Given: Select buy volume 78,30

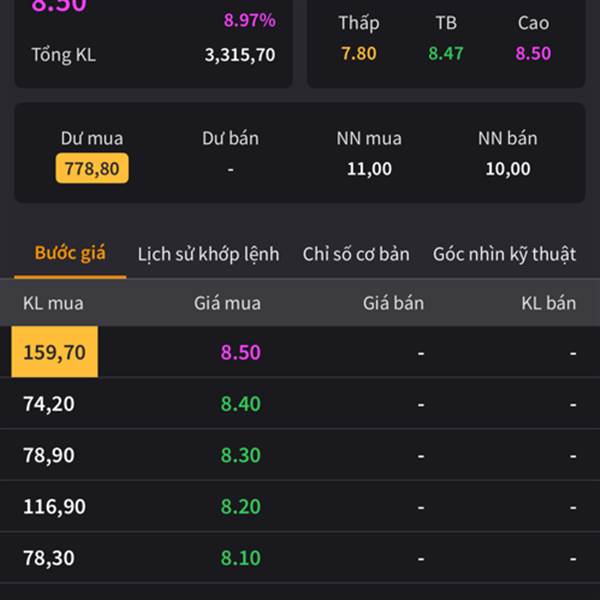Looking at the screenshot, I should coord(49,558).
